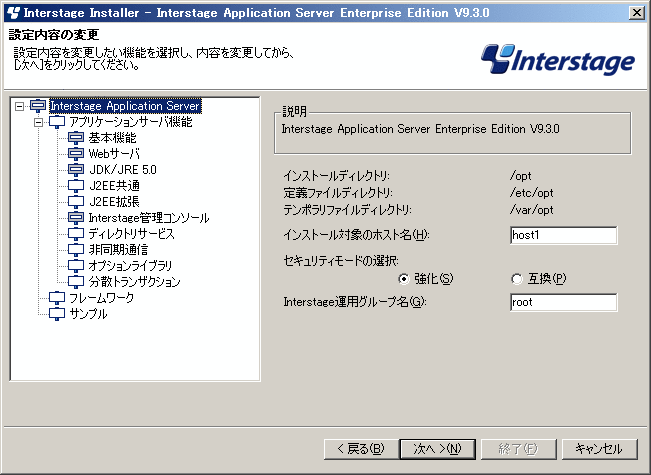Click the Interstage Installer title bar icon
The width and height of the screenshot is (651, 475).
pos(13,13)
